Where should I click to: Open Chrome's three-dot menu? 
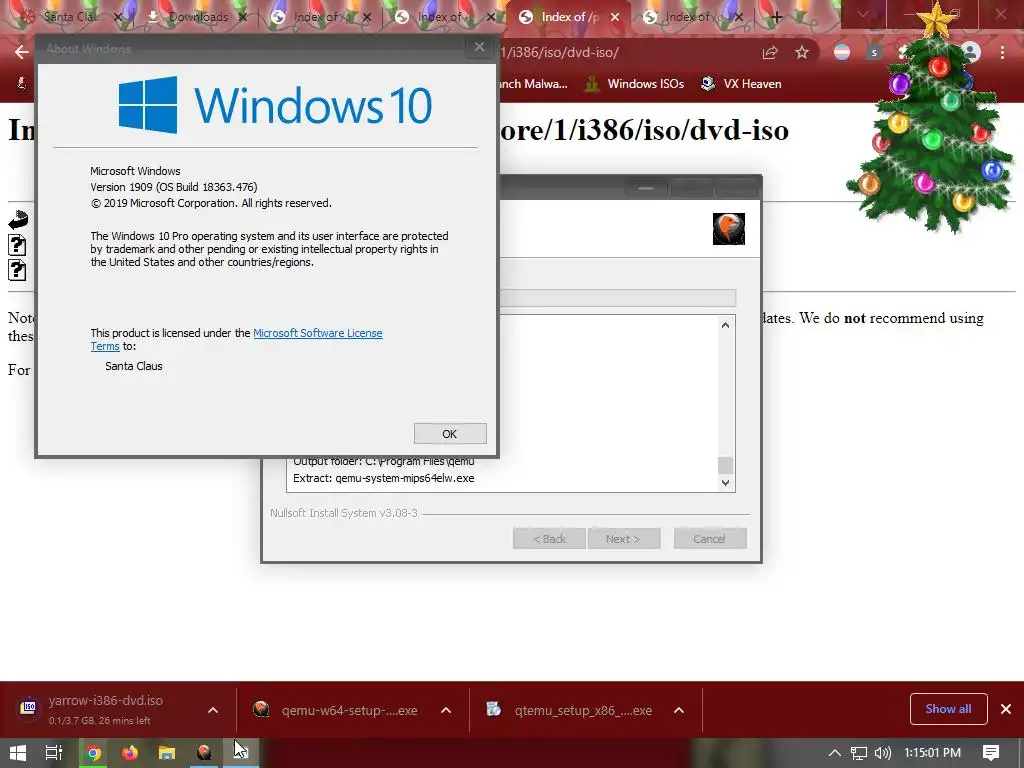point(1002,52)
